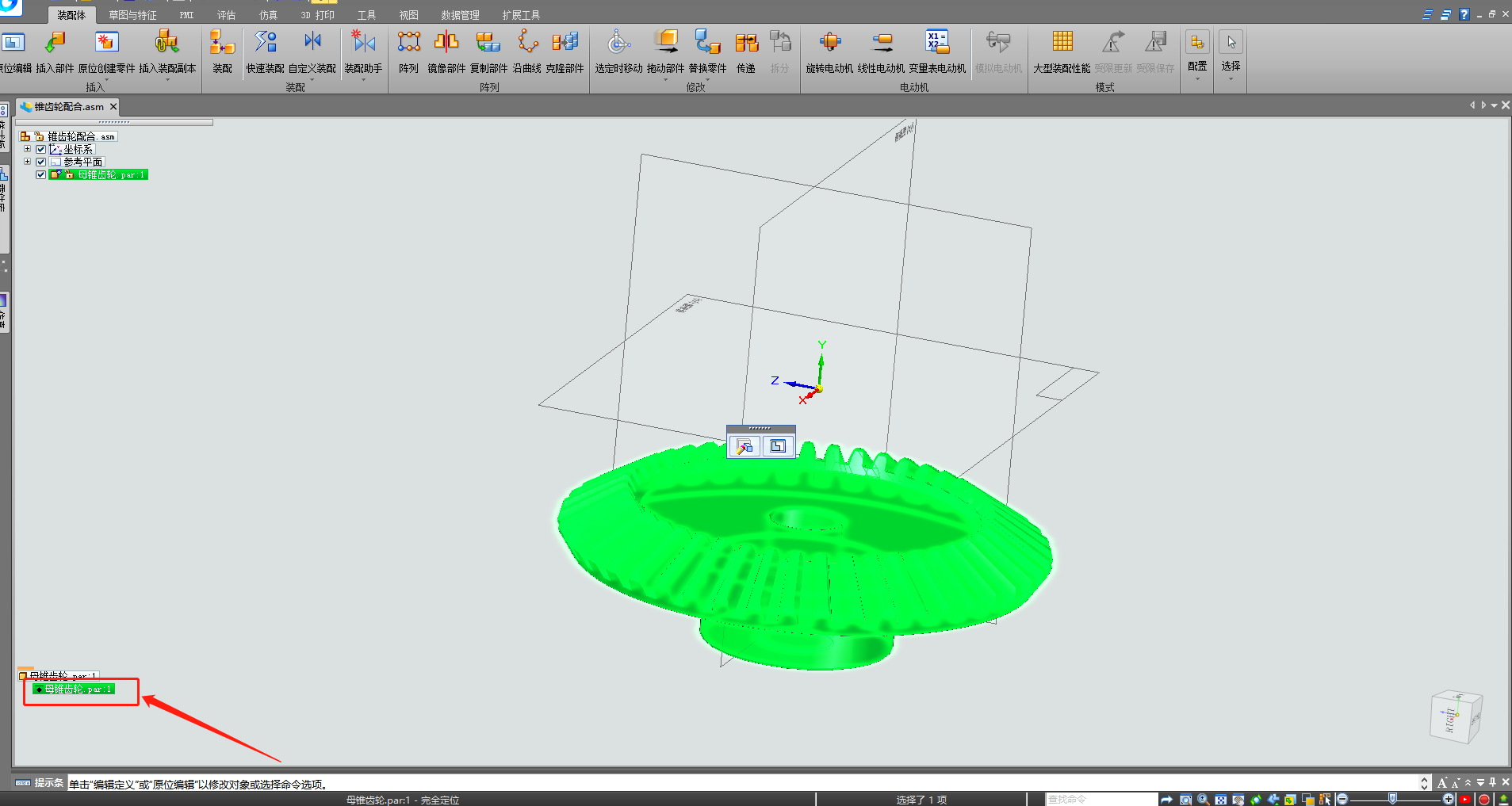Expand the 坐标系 tree node
This screenshot has width=1512, height=806.
click(27, 149)
